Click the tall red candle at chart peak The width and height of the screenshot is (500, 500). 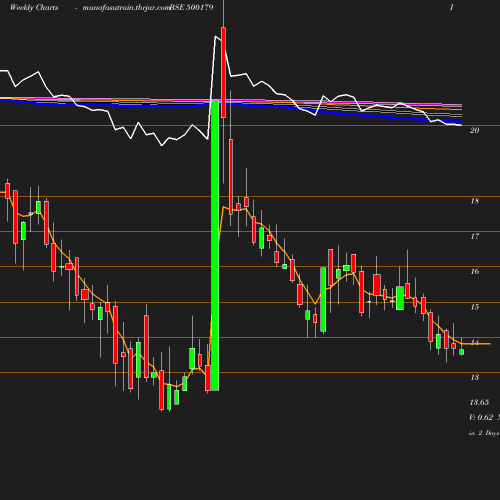pos(223,72)
